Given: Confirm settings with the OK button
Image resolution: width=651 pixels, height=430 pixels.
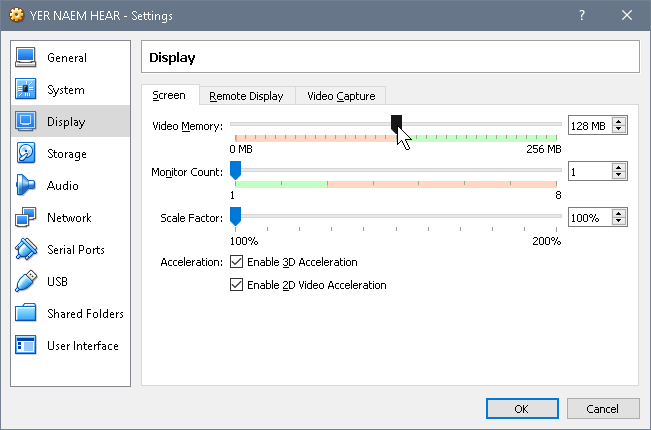Looking at the screenshot, I should pyautogui.click(x=522, y=409).
